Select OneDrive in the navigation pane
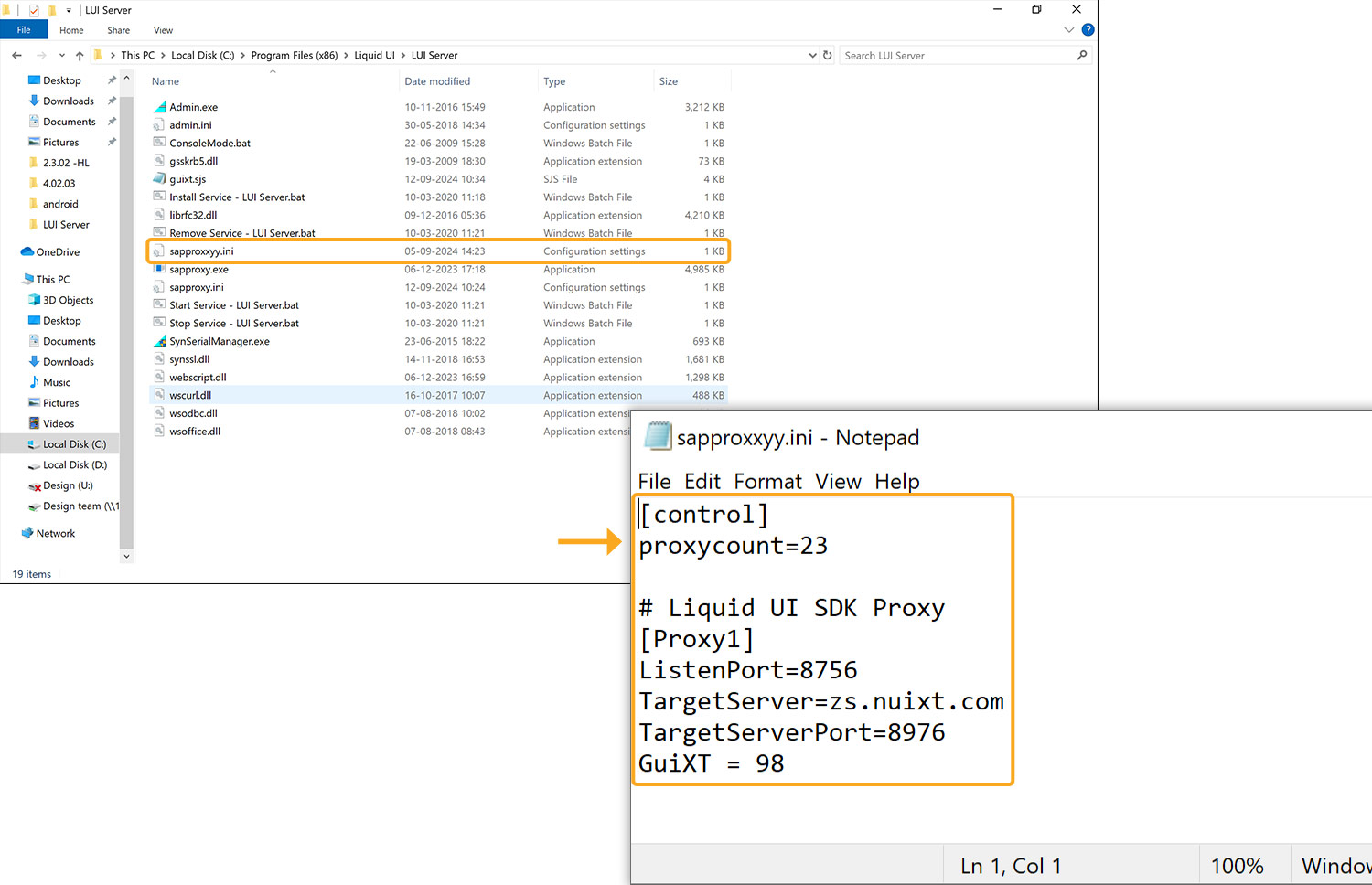 (x=58, y=252)
